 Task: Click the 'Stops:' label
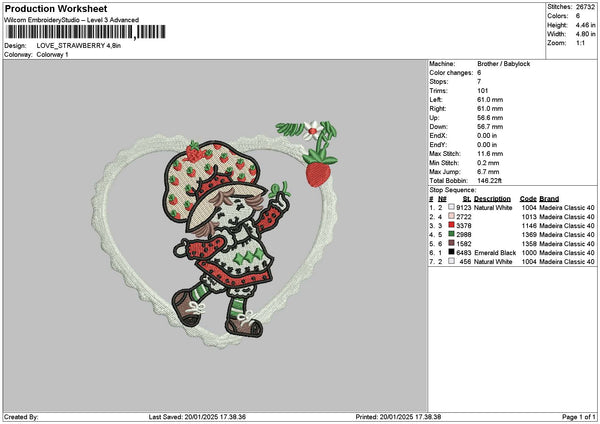click(439, 82)
